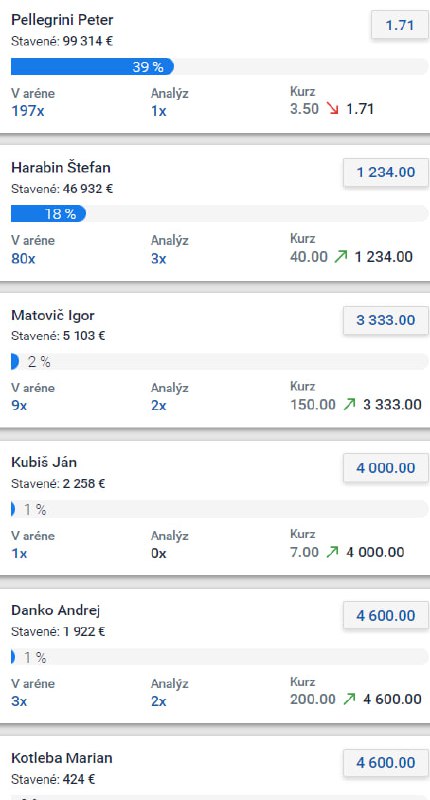
Task: Click the green trend arrow for Kubiš Ján
Action: (332, 552)
